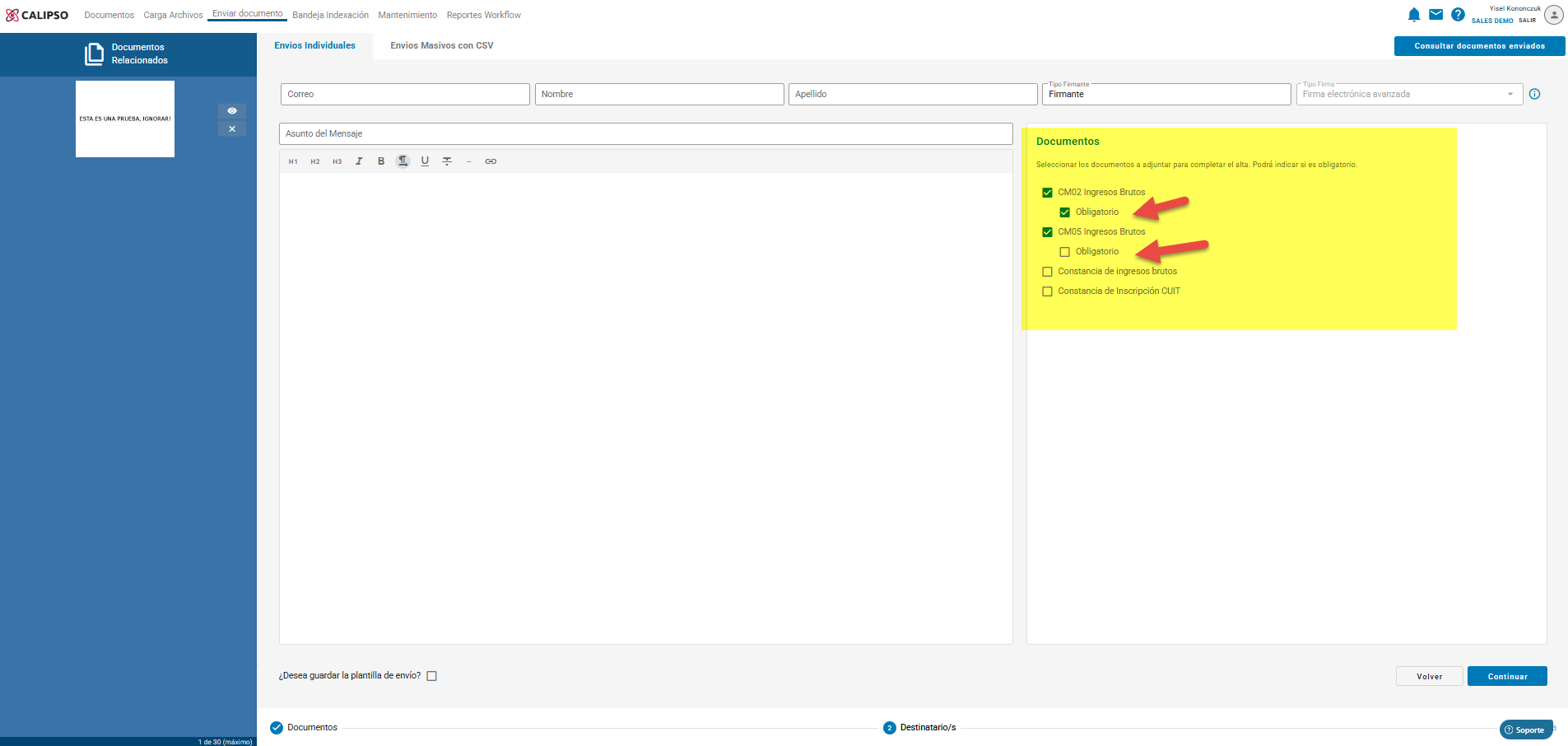
Task: Open the ESTA ES UNA PRUEBA document thumbnail
Action: click(125, 119)
